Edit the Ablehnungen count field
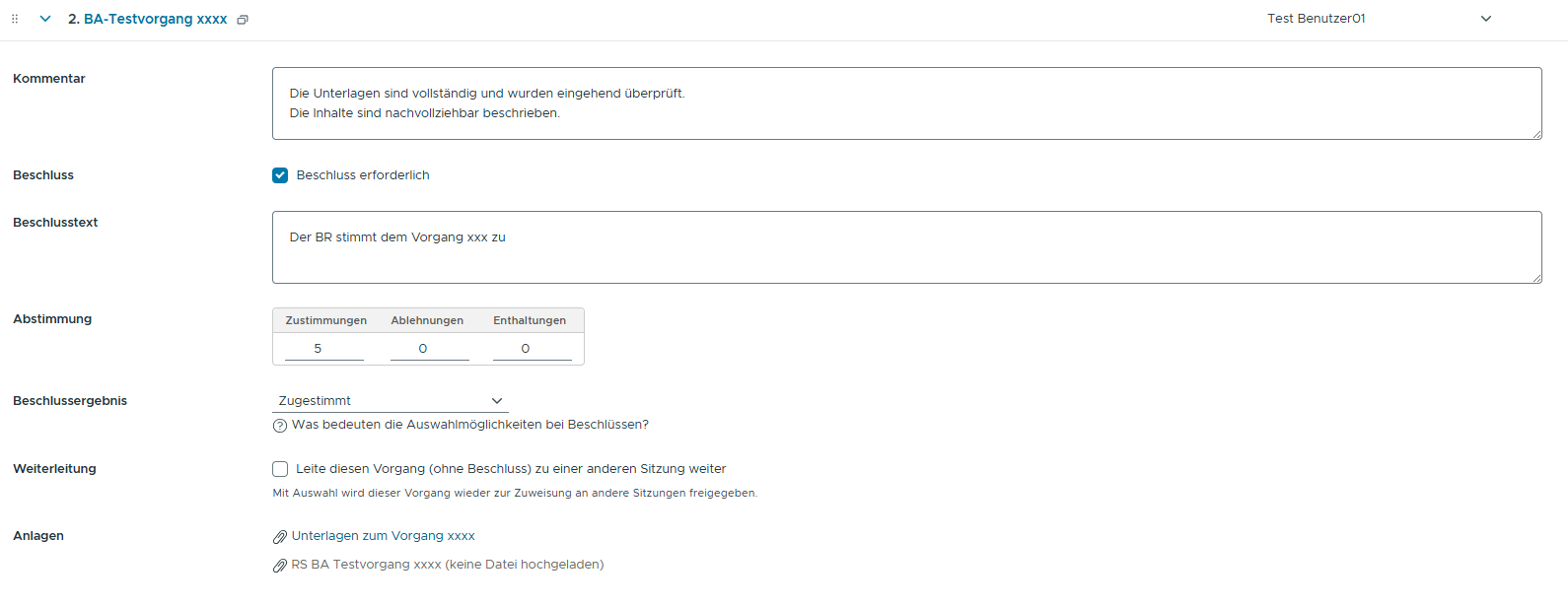This screenshot has height=607, width=1568. 429,349
